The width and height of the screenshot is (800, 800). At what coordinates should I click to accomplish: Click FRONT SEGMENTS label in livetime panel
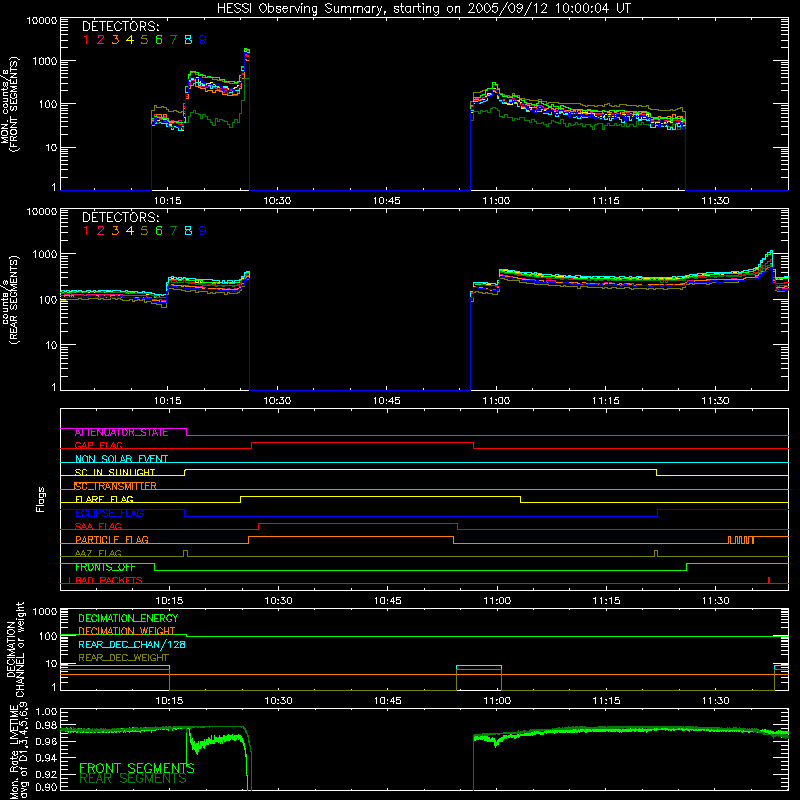click(137, 768)
